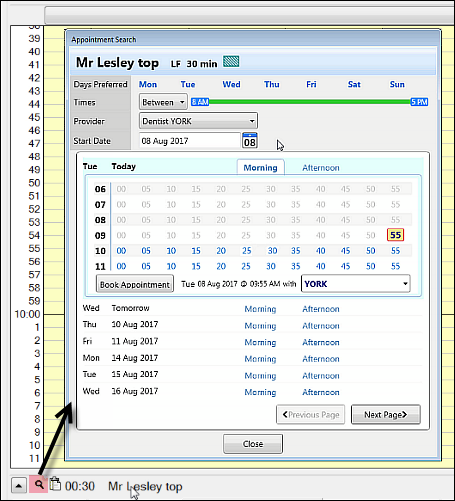Click the Start Date input field

coord(189,141)
